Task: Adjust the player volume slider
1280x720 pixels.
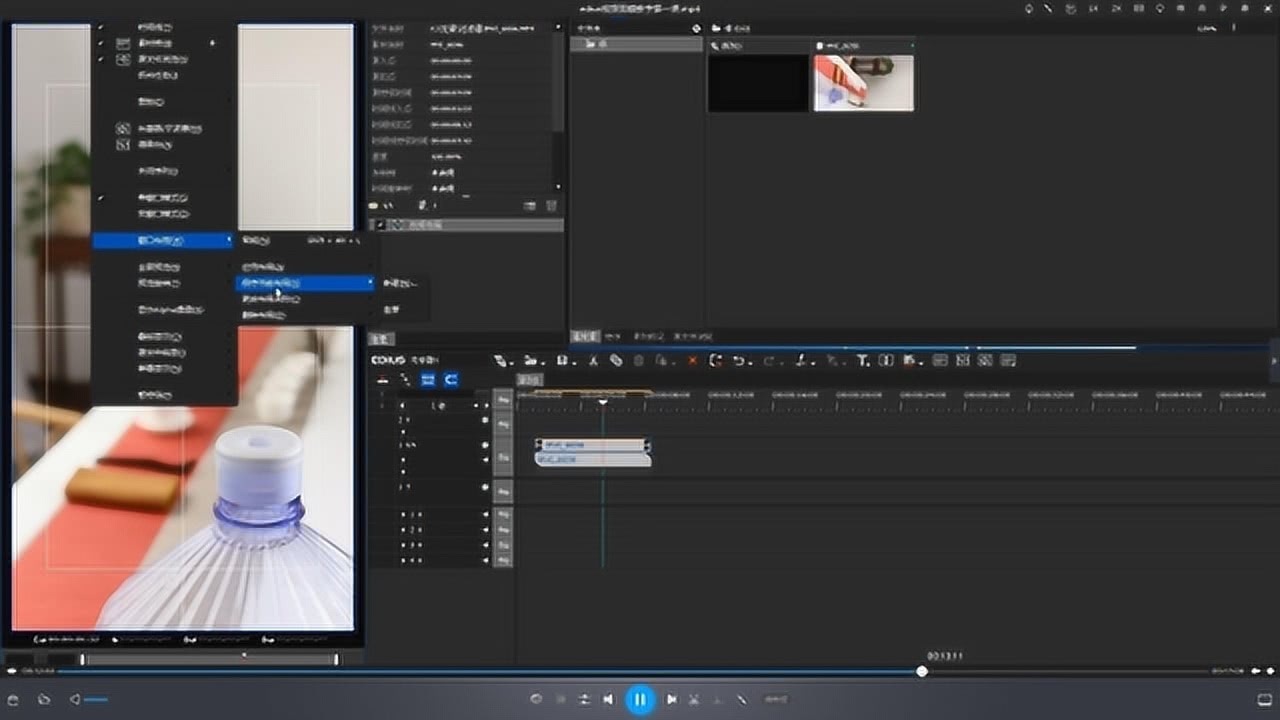Action: click(x=96, y=700)
